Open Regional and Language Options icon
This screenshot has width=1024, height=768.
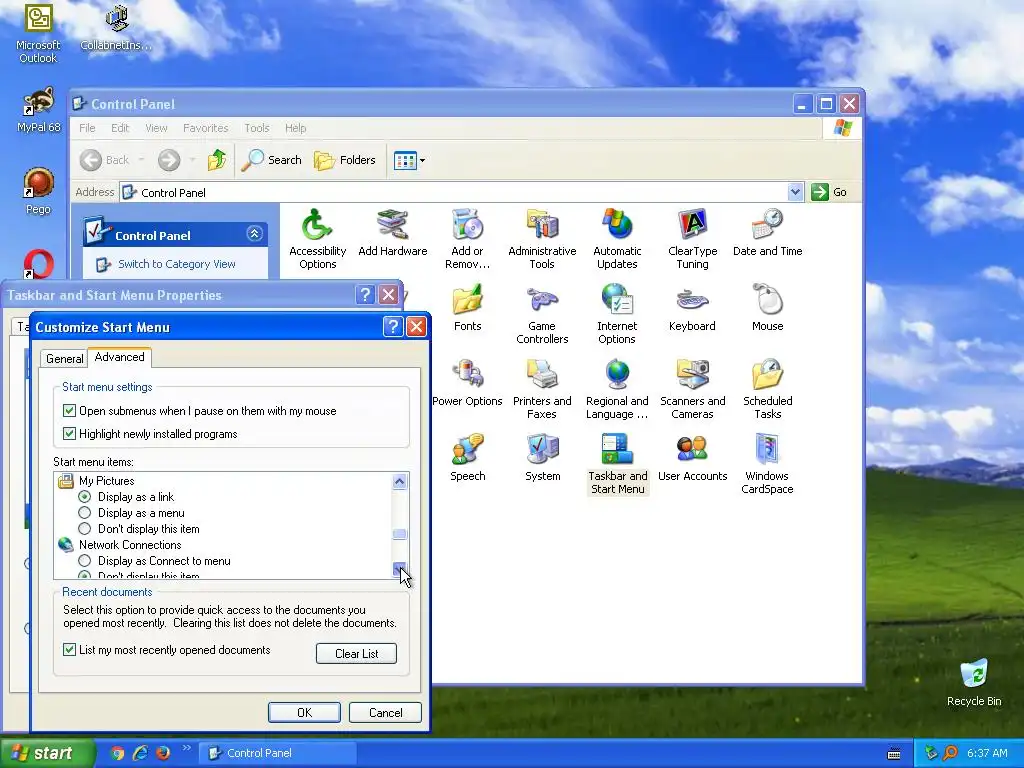click(617, 389)
